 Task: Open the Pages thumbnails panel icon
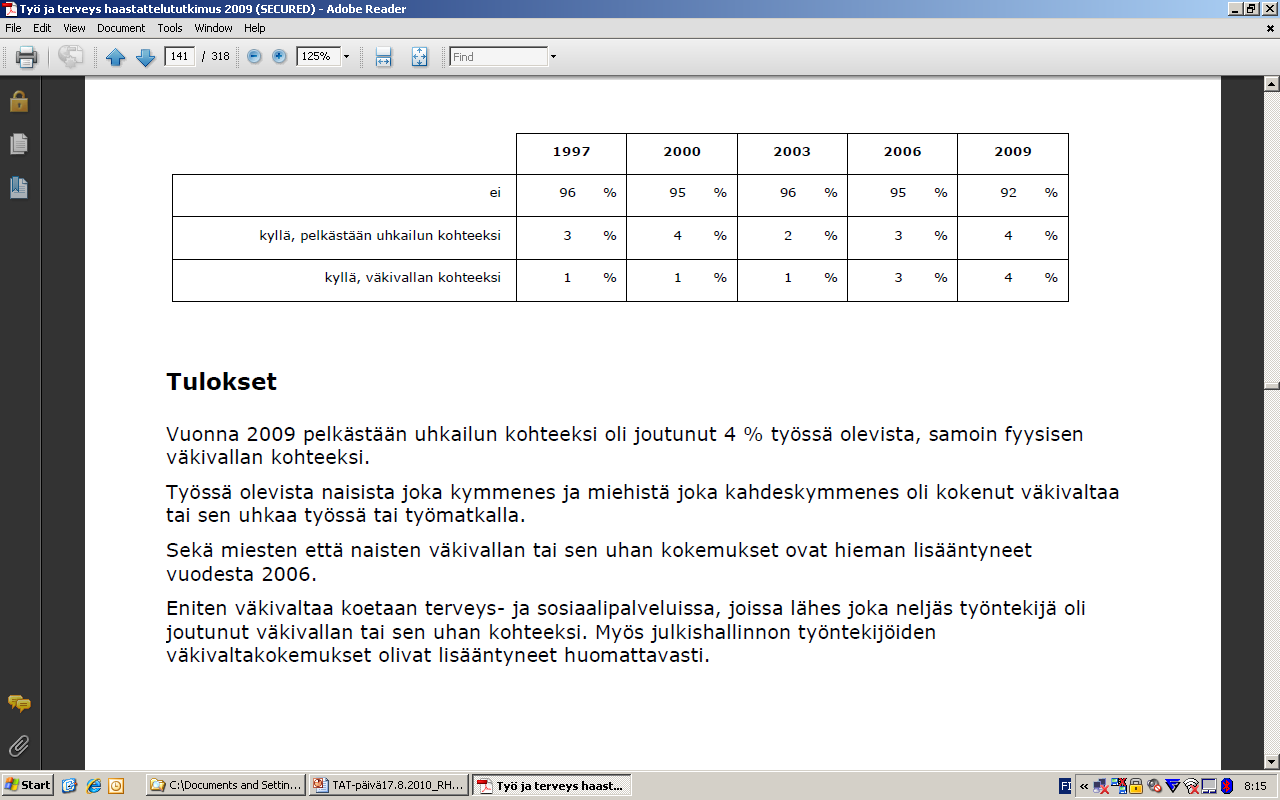[19, 144]
